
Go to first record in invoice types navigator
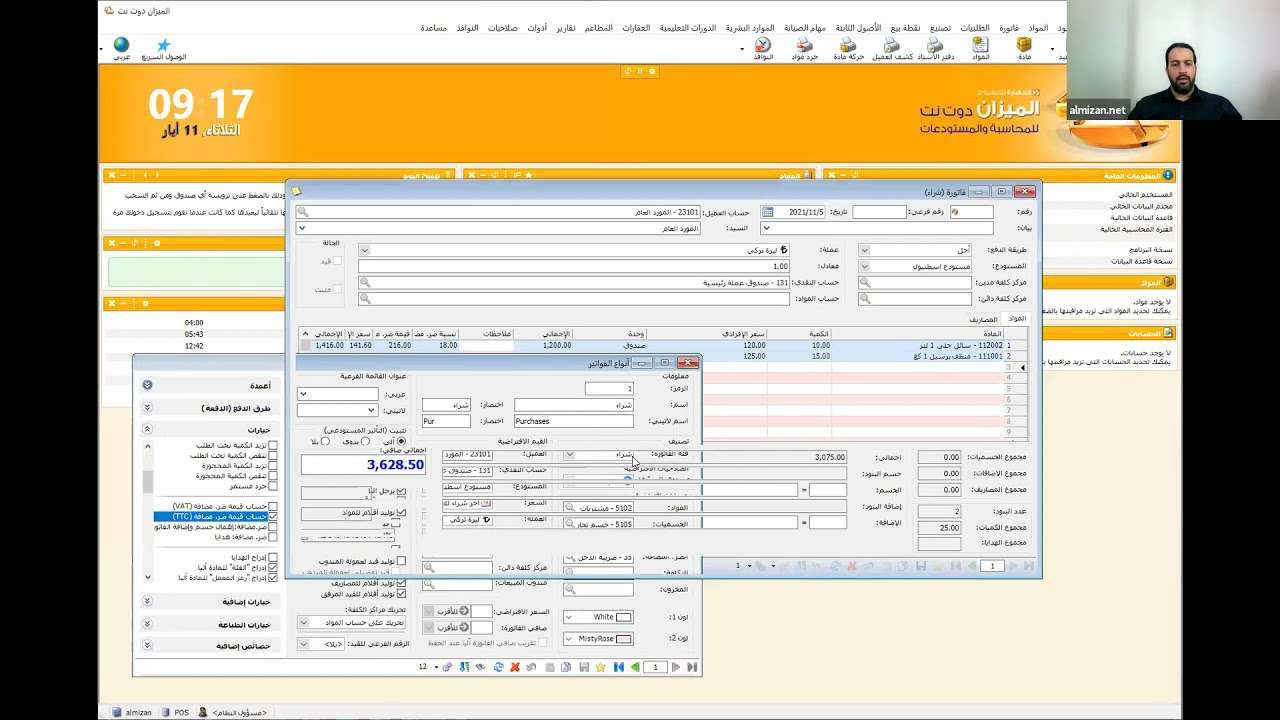[x=619, y=667]
